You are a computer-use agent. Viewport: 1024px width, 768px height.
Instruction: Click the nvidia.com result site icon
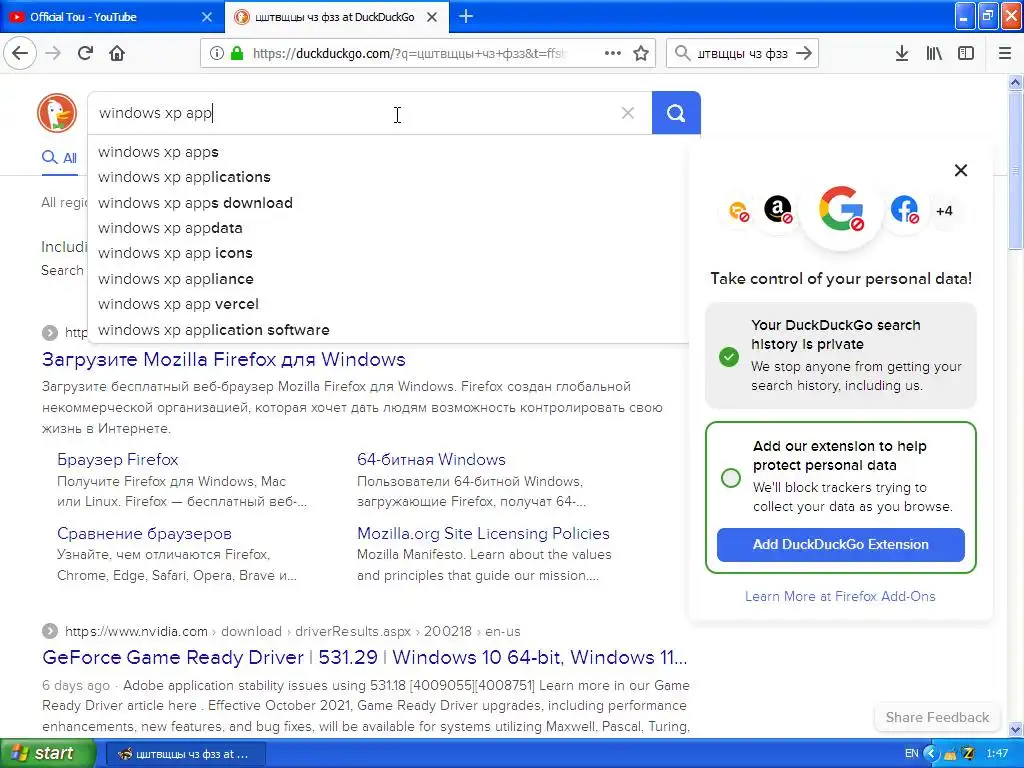click(50, 631)
